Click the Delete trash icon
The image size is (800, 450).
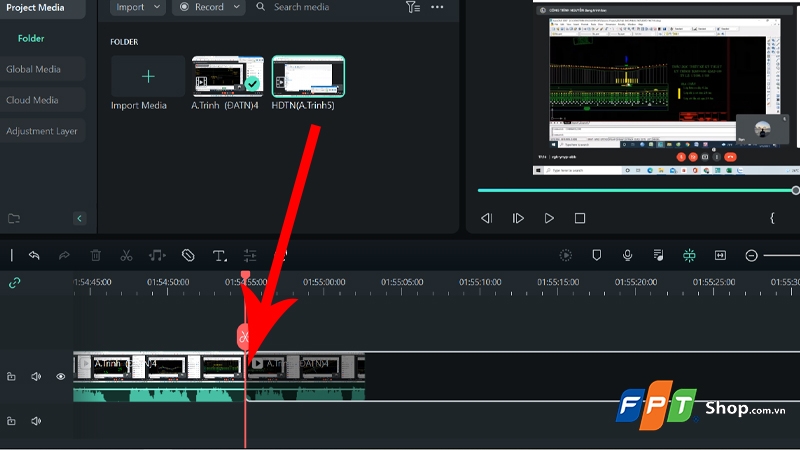[95, 256]
